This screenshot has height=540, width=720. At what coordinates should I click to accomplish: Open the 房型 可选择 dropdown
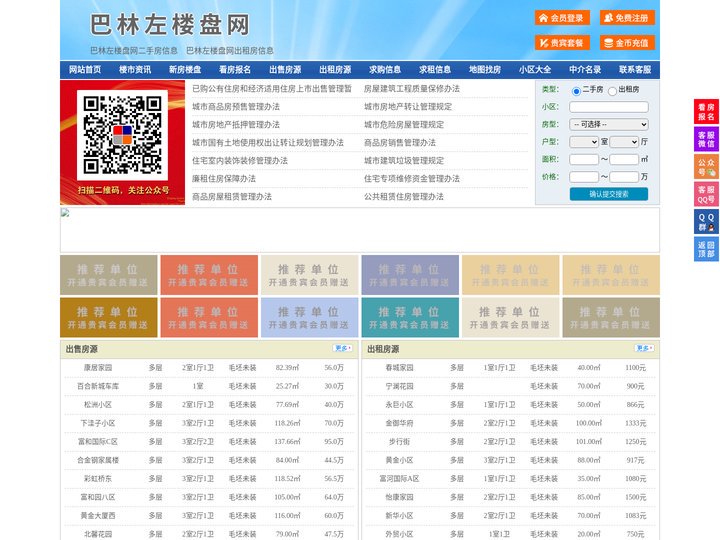pos(609,124)
